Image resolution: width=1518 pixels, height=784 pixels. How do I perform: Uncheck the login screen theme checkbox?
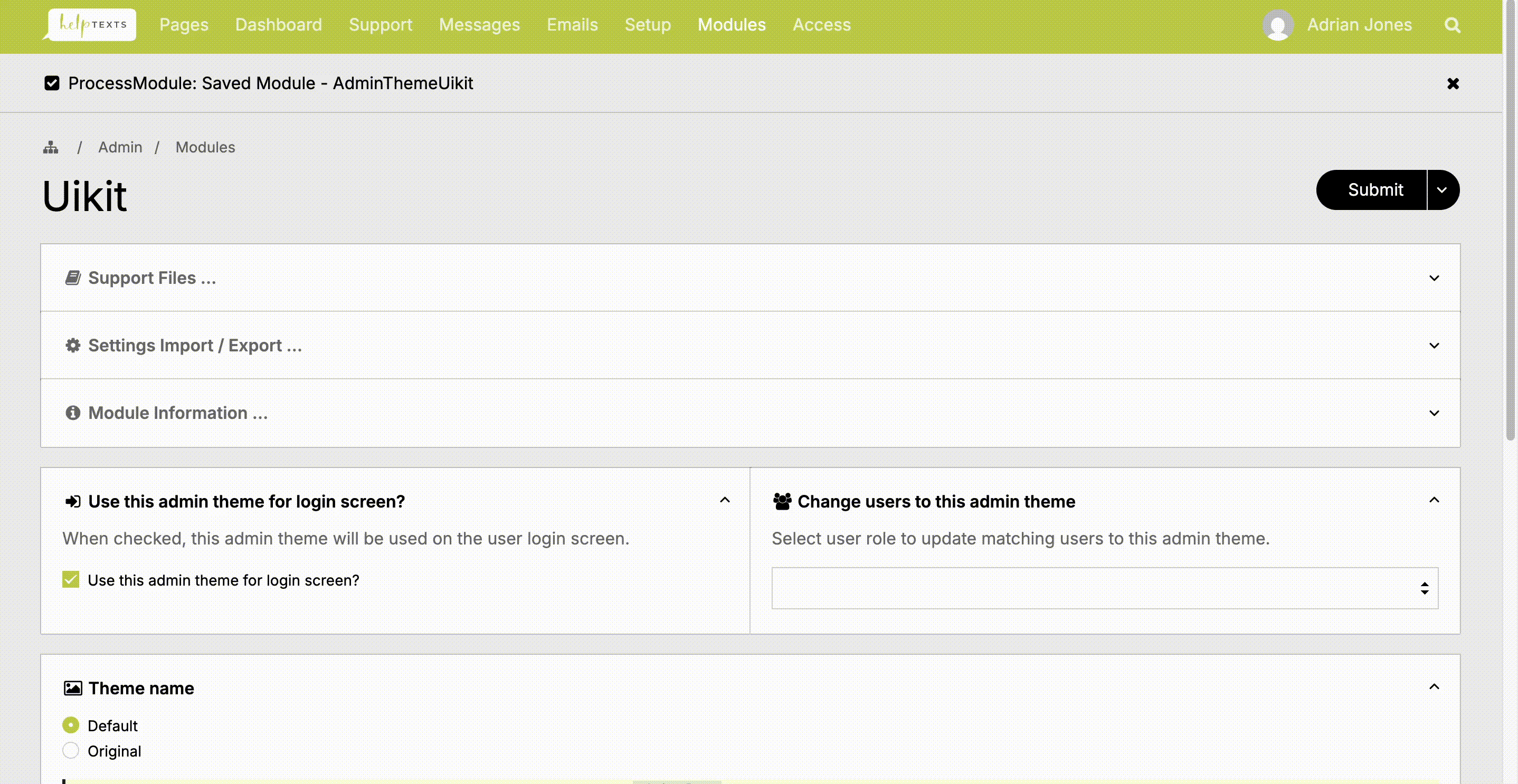pyautogui.click(x=71, y=580)
